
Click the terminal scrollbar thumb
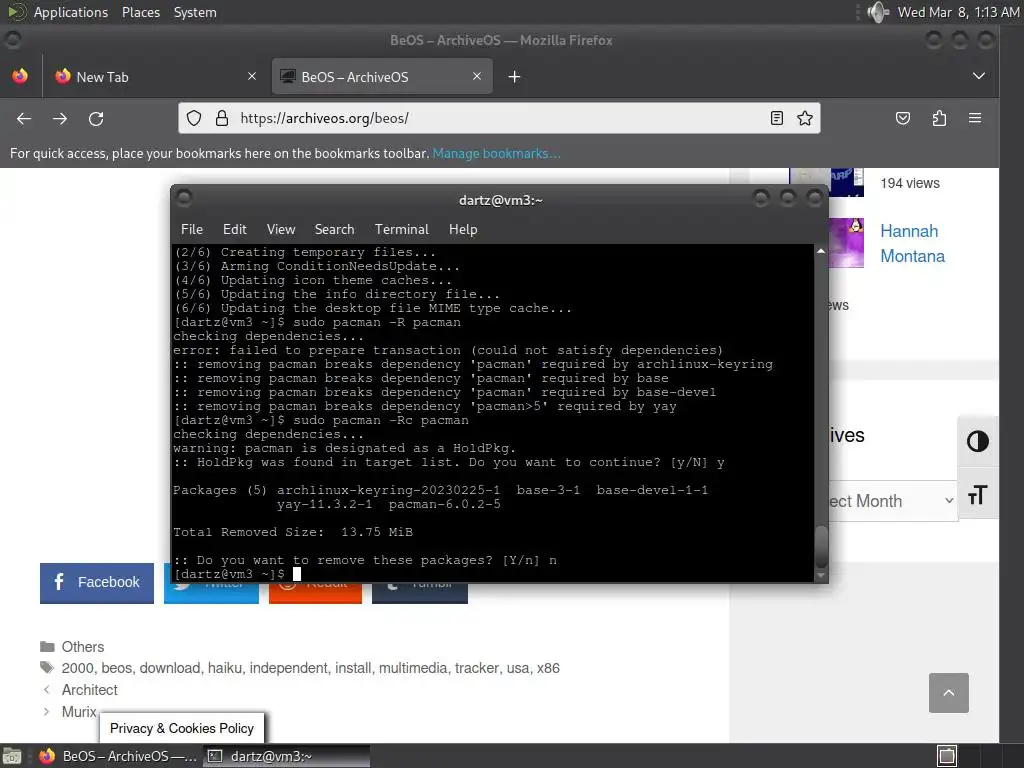pos(821,547)
